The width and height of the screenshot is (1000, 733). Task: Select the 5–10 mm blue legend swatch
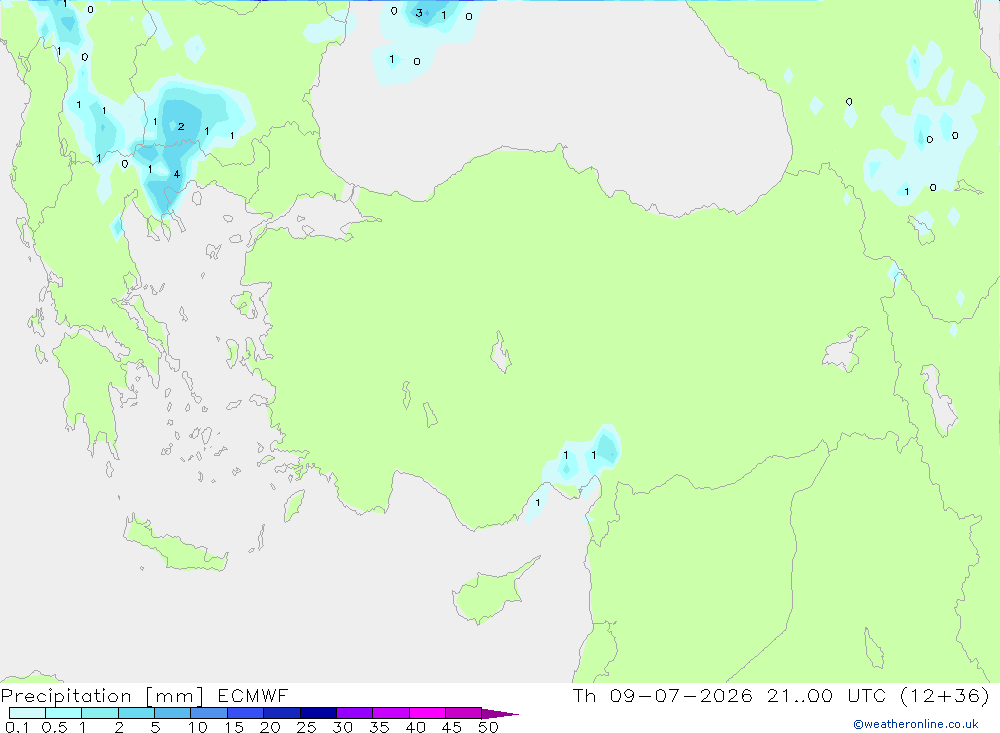click(173, 713)
